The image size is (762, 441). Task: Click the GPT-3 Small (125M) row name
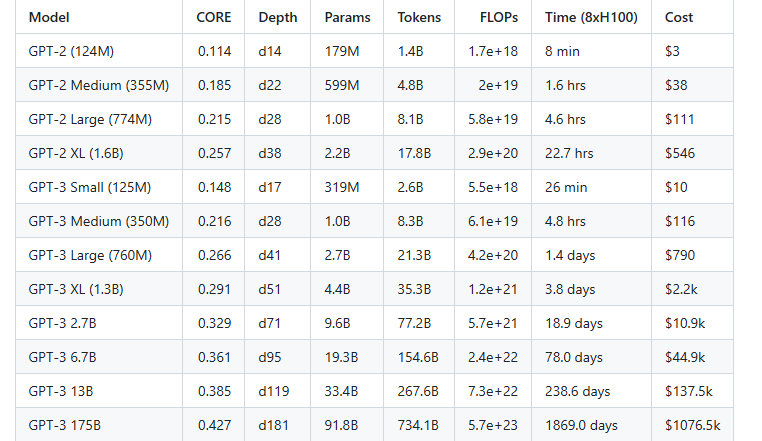(x=90, y=187)
